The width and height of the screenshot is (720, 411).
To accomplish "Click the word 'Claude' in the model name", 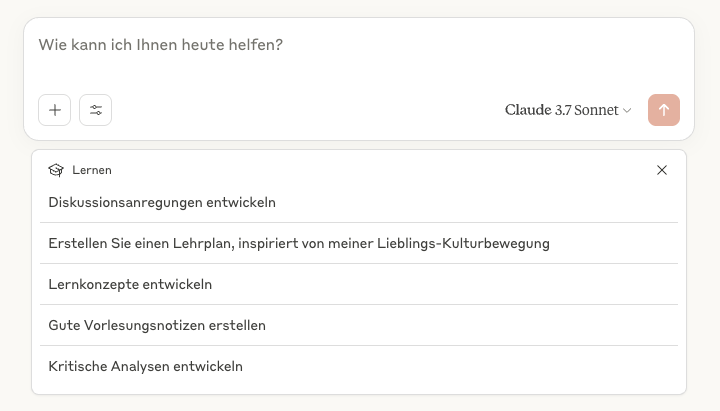I will click(528, 110).
